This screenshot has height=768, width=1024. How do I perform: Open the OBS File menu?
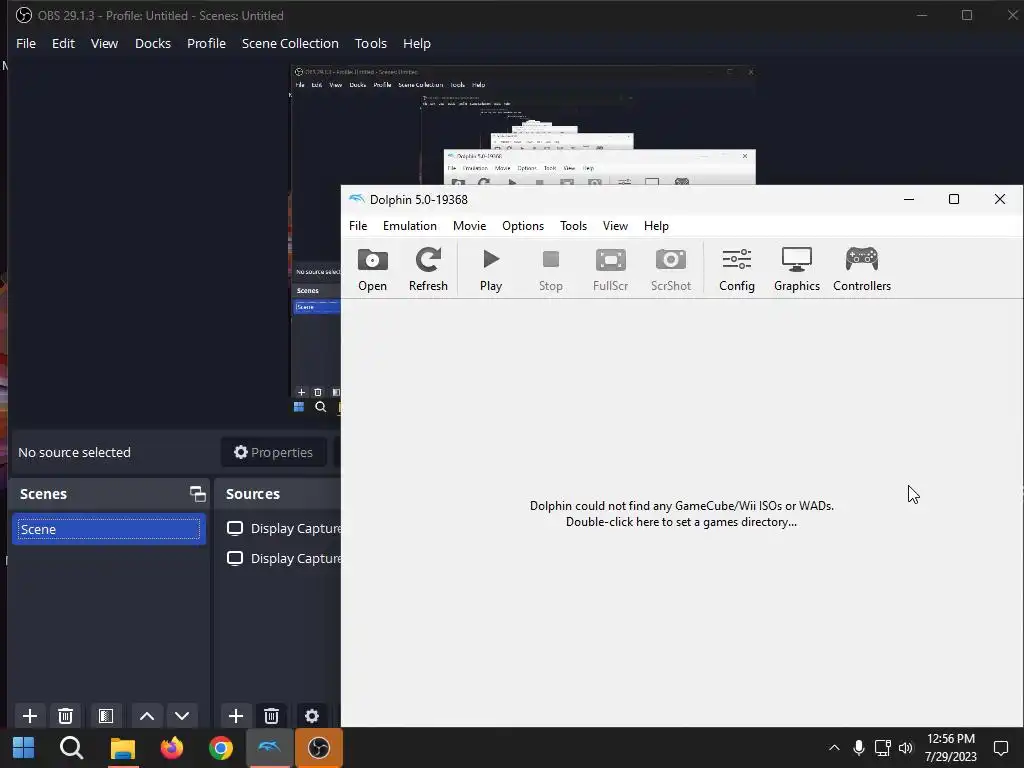(x=26, y=44)
